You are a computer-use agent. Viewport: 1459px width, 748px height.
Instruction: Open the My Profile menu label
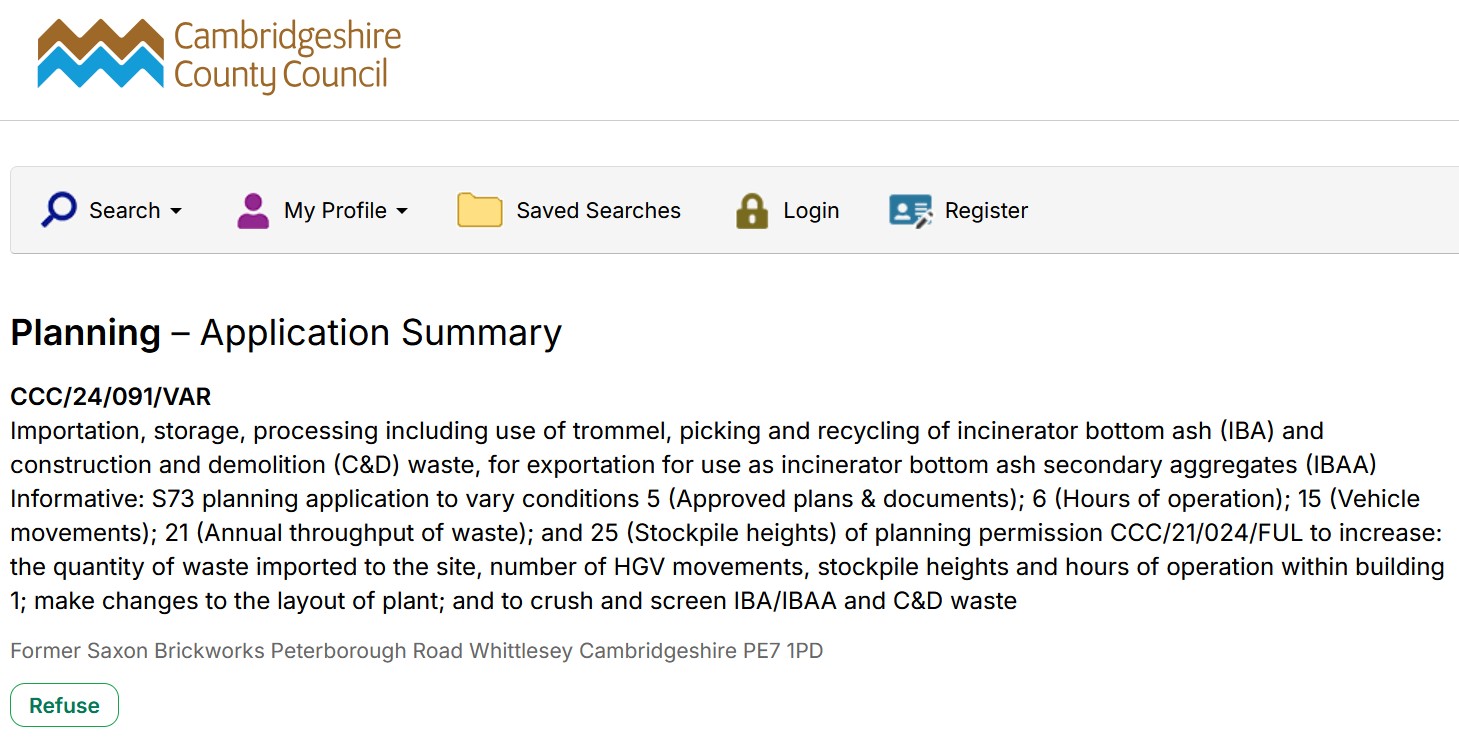(335, 211)
